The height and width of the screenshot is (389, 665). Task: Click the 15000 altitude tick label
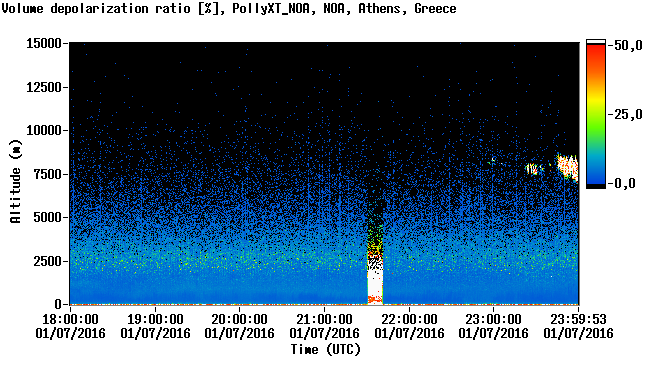point(44,43)
